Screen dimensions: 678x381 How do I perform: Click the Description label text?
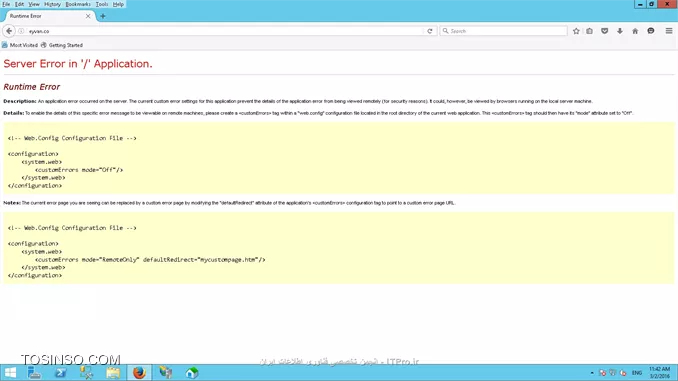(20, 101)
